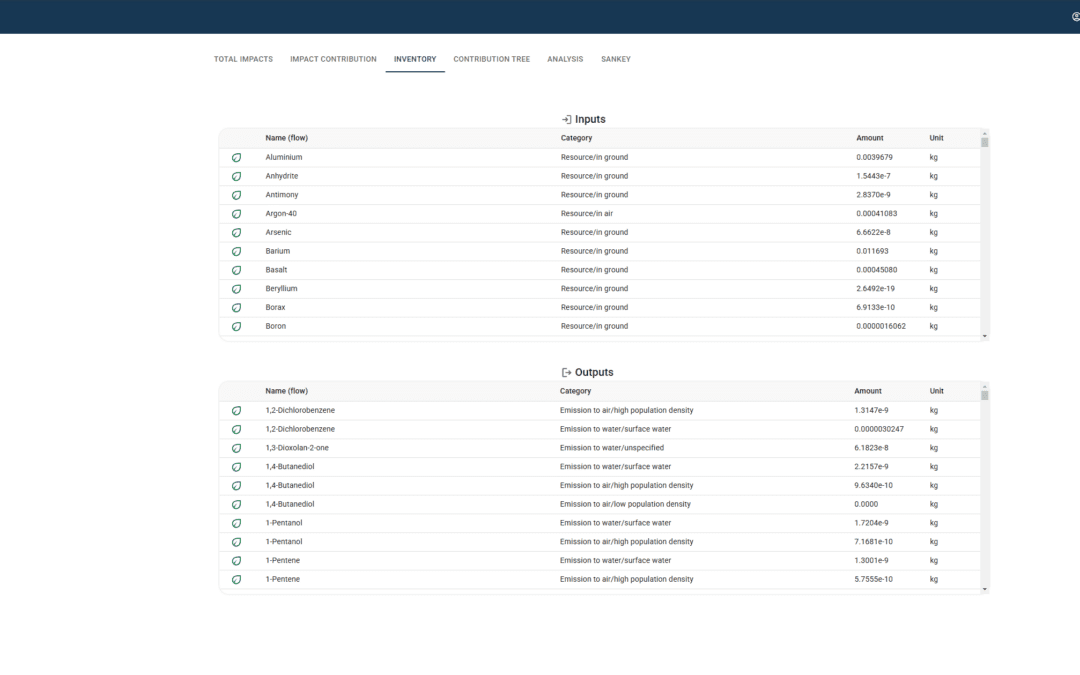This screenshot has width=1080, height=675.
Task: Click the leaf icon for Arsenic
Action: tap(236, 233)
